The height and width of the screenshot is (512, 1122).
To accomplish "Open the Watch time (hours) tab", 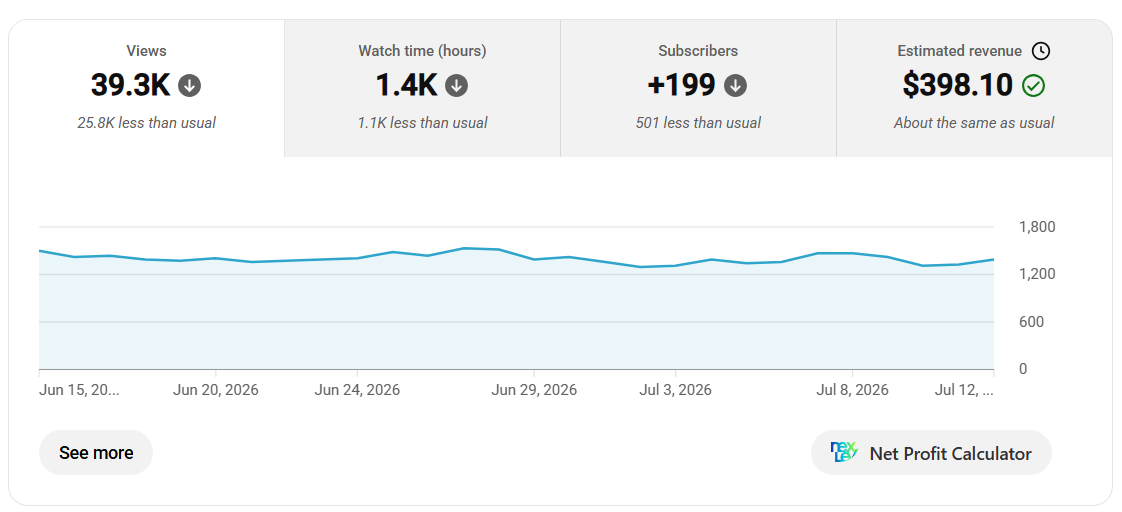I will [x=422, y=89].
